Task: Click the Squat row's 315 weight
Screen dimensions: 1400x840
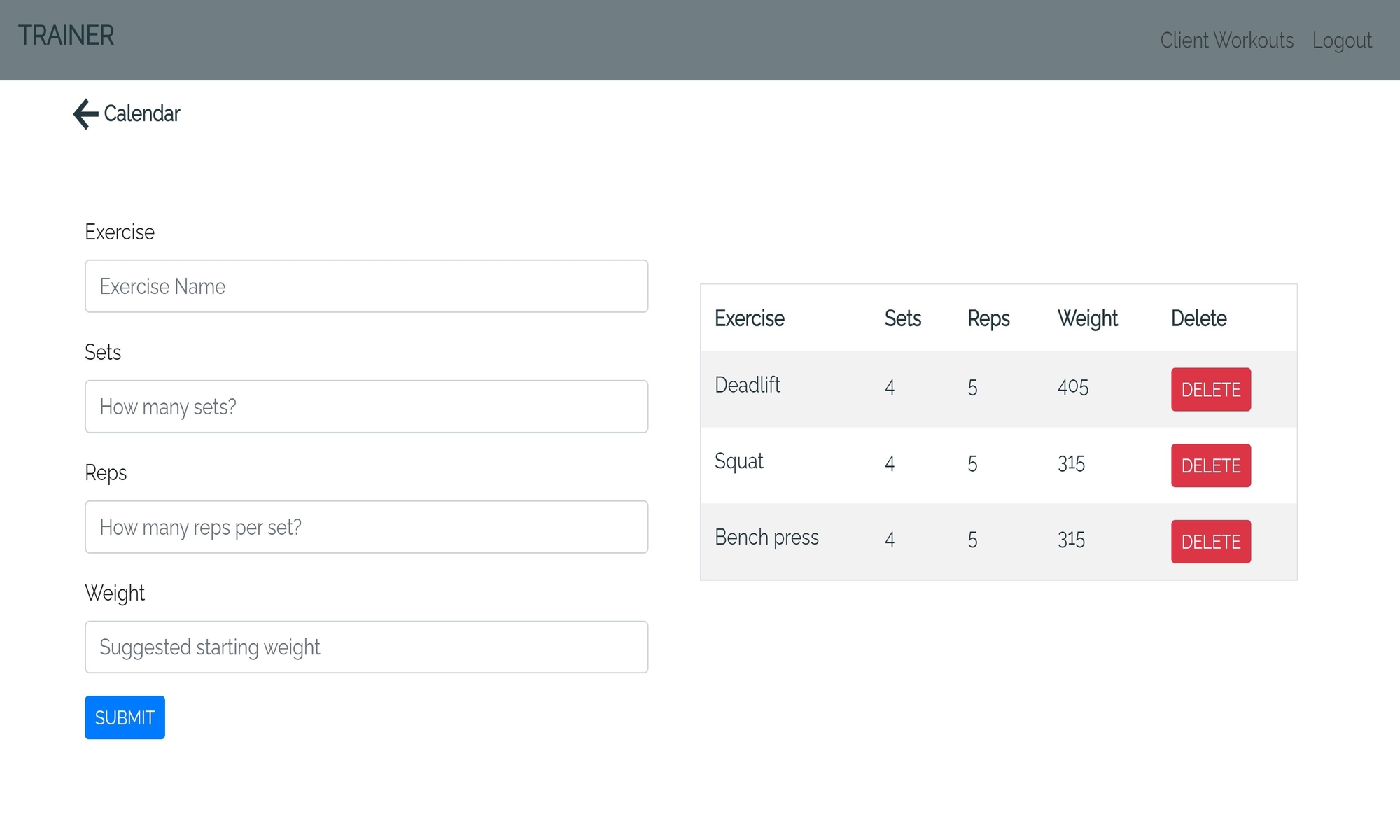Action: (1071, 463)
